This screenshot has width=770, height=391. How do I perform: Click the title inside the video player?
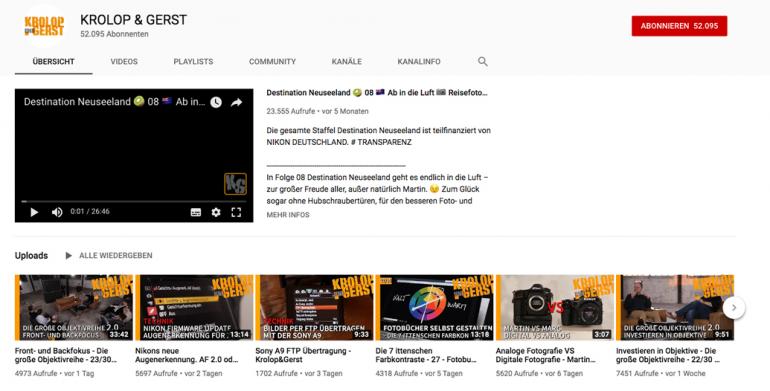[x=114, y=102]
